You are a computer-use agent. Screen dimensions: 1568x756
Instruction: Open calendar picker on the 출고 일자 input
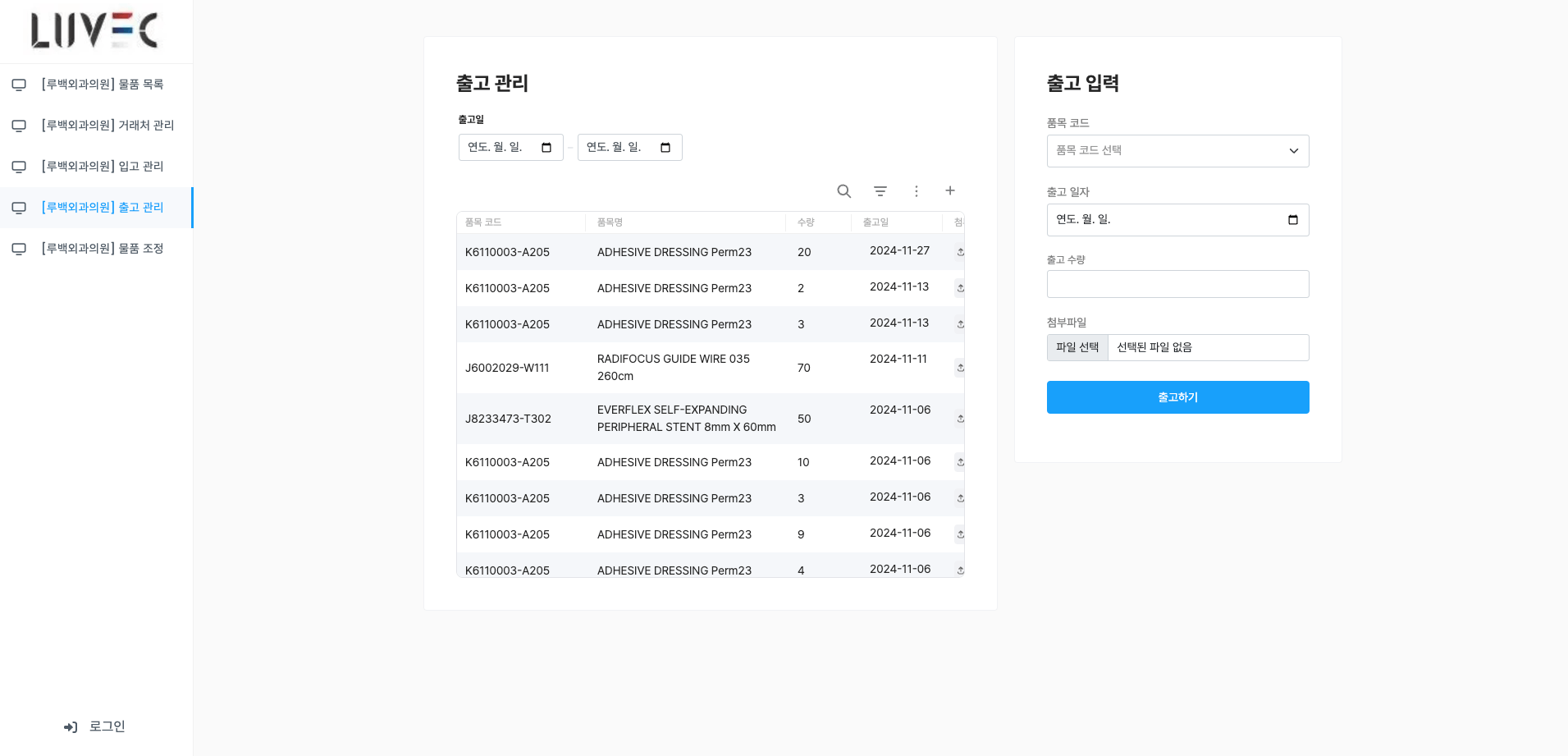pos(1293,220)
